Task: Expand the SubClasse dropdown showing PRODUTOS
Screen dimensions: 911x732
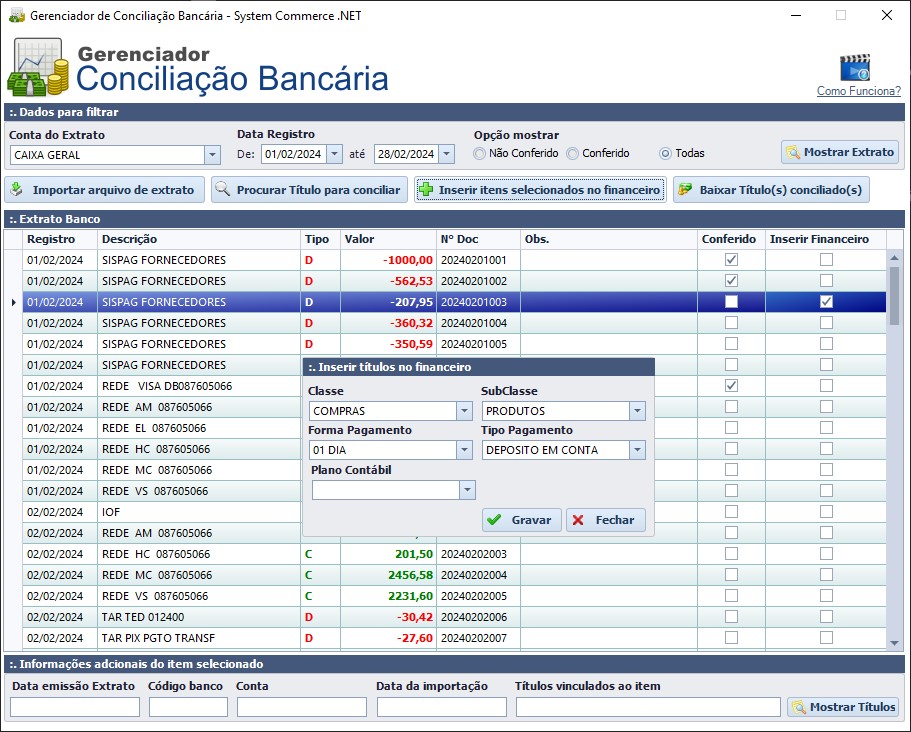Action: tap(636, 410)
